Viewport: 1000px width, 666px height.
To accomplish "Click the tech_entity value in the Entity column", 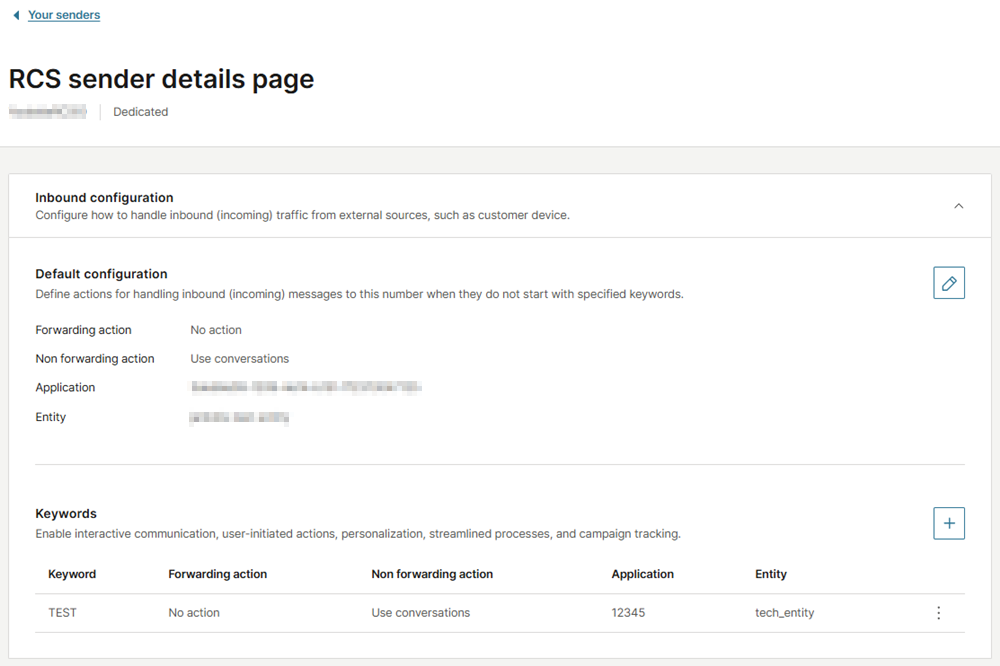I will (784, 612).
